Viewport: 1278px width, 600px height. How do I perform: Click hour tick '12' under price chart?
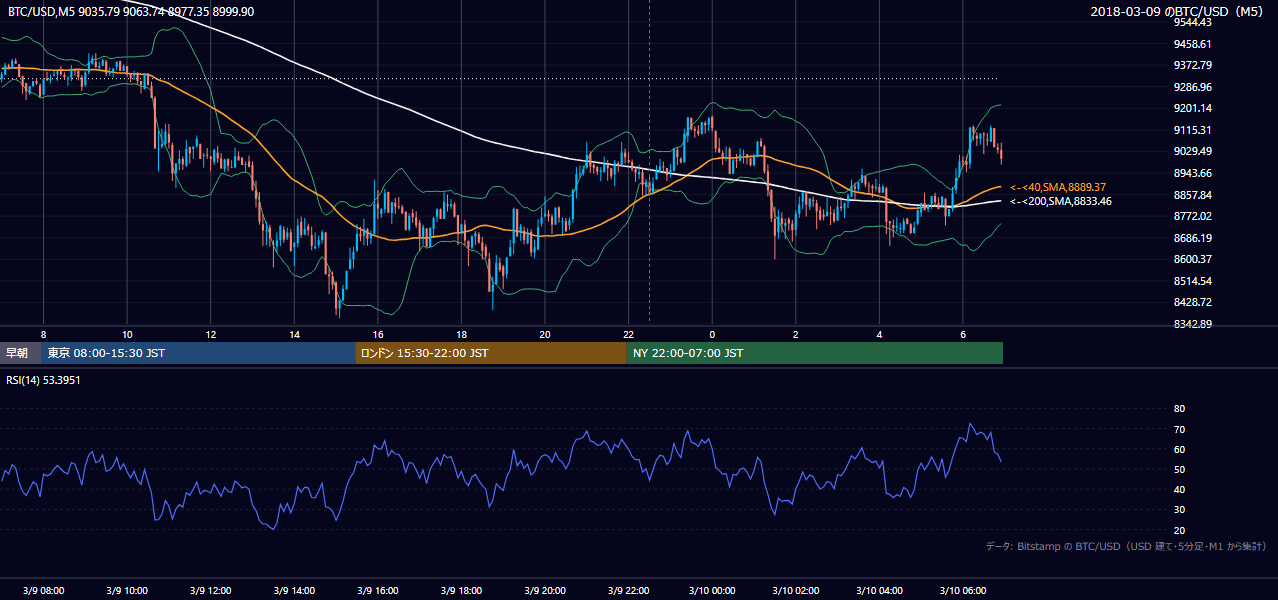click(x=210, y=334)
